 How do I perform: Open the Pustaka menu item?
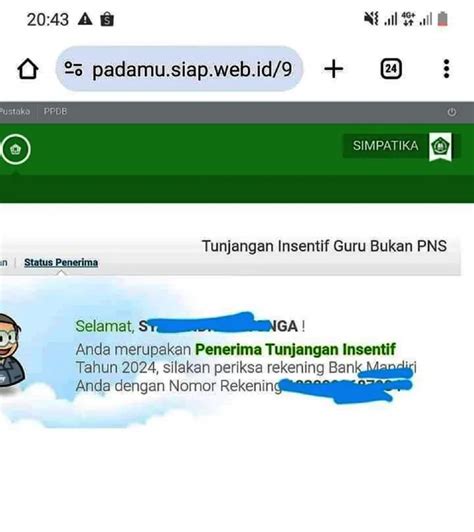pos(15,111)
